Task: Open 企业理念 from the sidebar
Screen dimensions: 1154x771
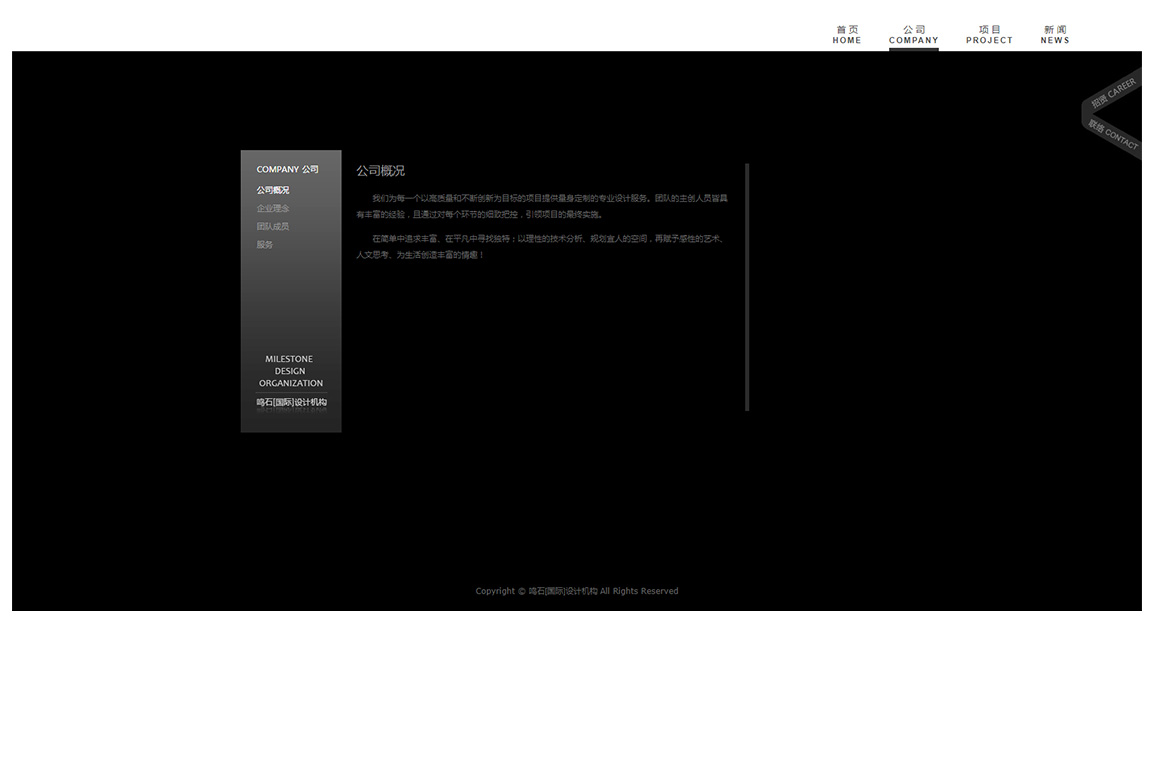Action: [272, 208]
